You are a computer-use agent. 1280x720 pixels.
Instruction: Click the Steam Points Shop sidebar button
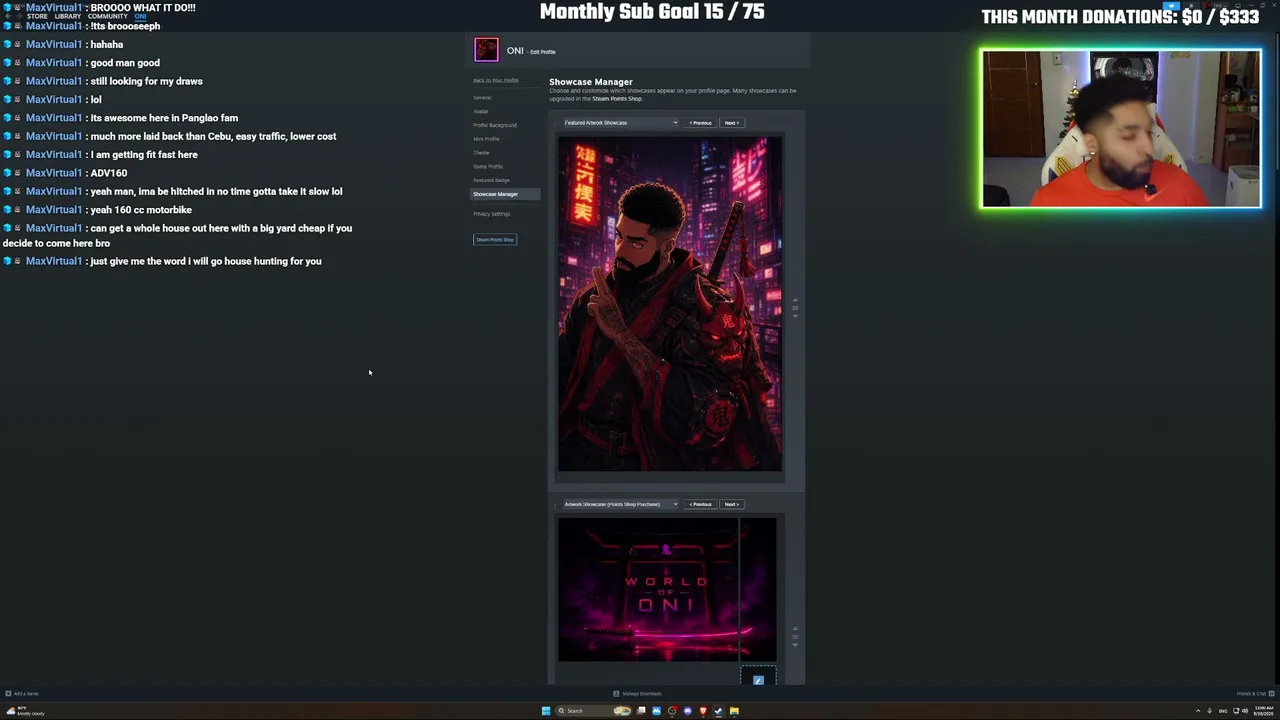[x=495, y=240]
